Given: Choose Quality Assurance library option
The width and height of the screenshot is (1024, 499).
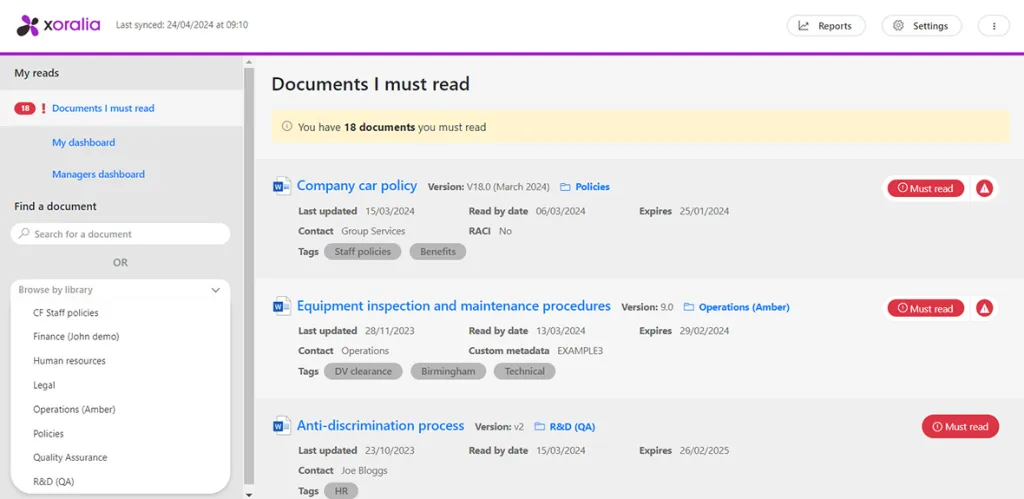Looking at the screenshot, I should click(x=70, y=457).
